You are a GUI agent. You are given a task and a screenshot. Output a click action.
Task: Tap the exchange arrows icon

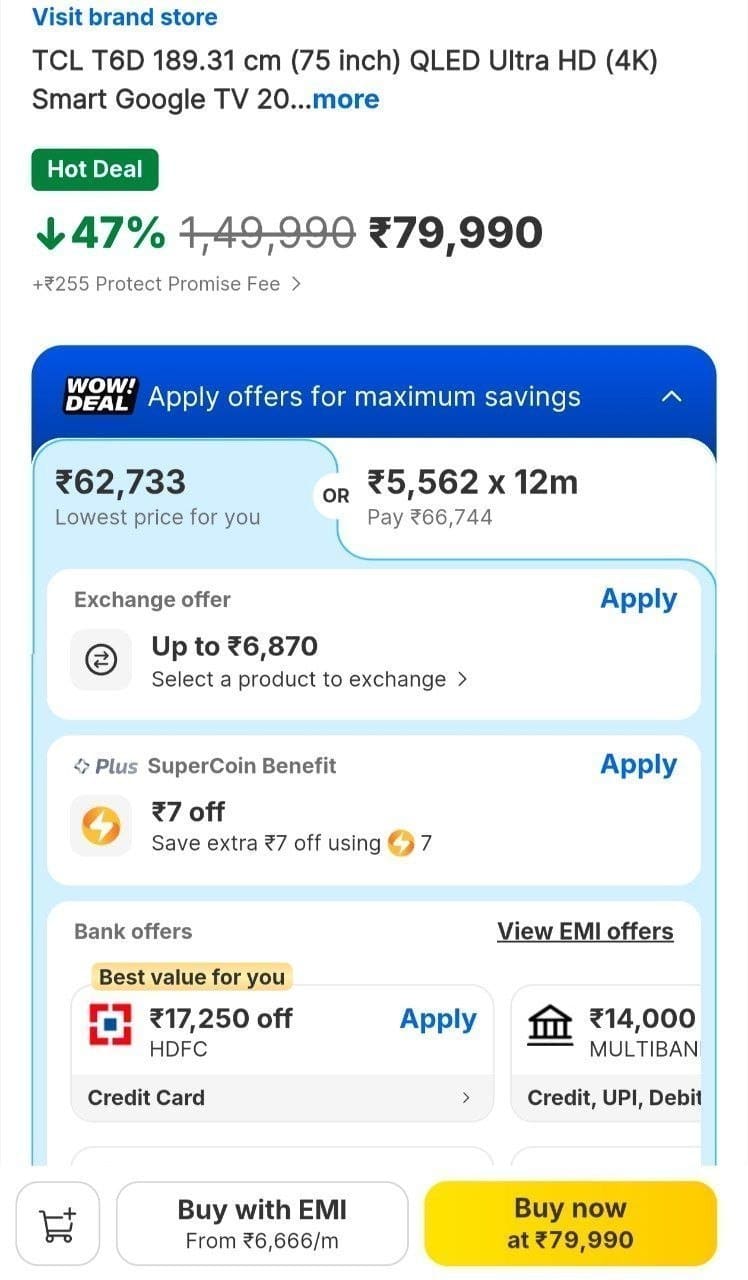pyautogui.click(x=101, y=660)
